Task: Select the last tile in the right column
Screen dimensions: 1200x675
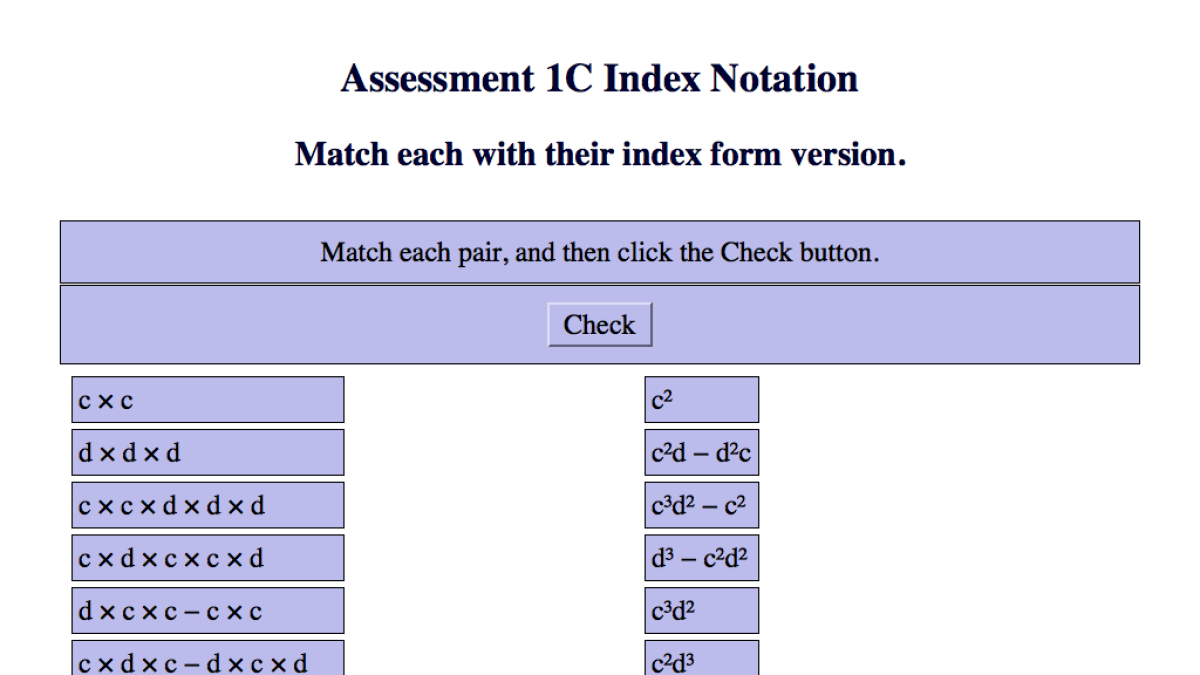Action: click(x=701, y=660)
